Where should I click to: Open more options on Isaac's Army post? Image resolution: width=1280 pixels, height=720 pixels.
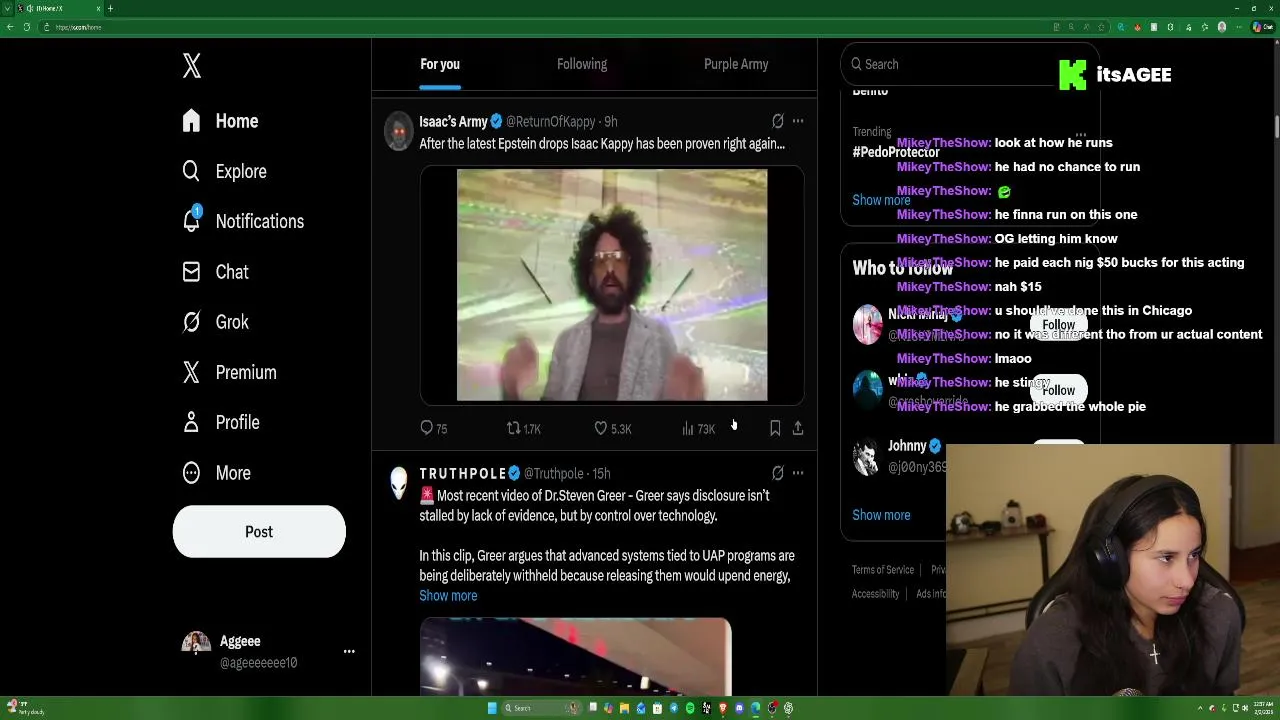tap(798, 121)
